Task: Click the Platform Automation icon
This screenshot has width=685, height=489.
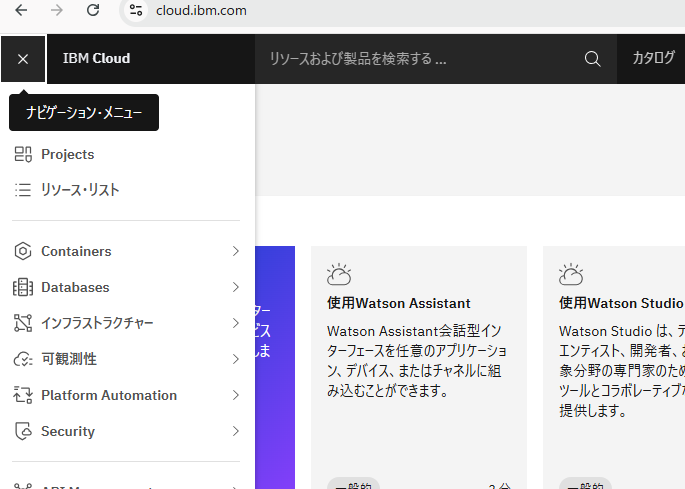Action: (23, 396)
